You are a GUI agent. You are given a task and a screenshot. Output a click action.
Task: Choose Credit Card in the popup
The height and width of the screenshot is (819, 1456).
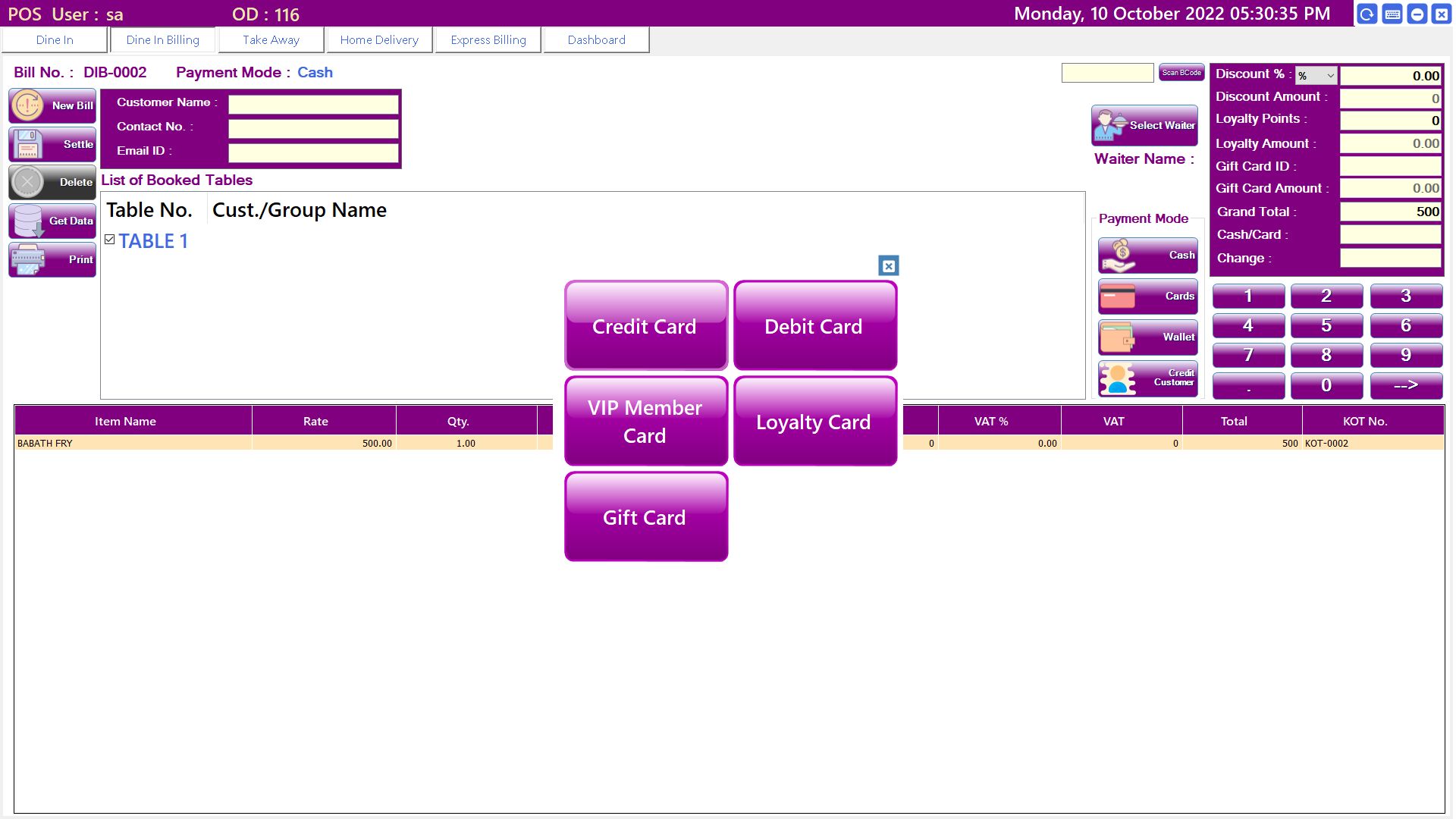coord(645,326)
